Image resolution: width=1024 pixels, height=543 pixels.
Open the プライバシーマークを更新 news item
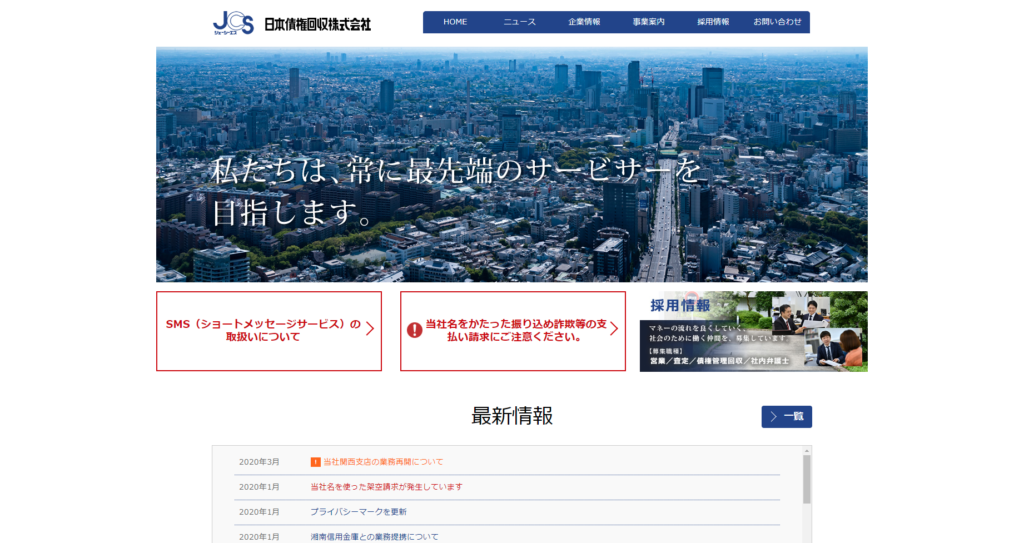click(x=358, y=512)
